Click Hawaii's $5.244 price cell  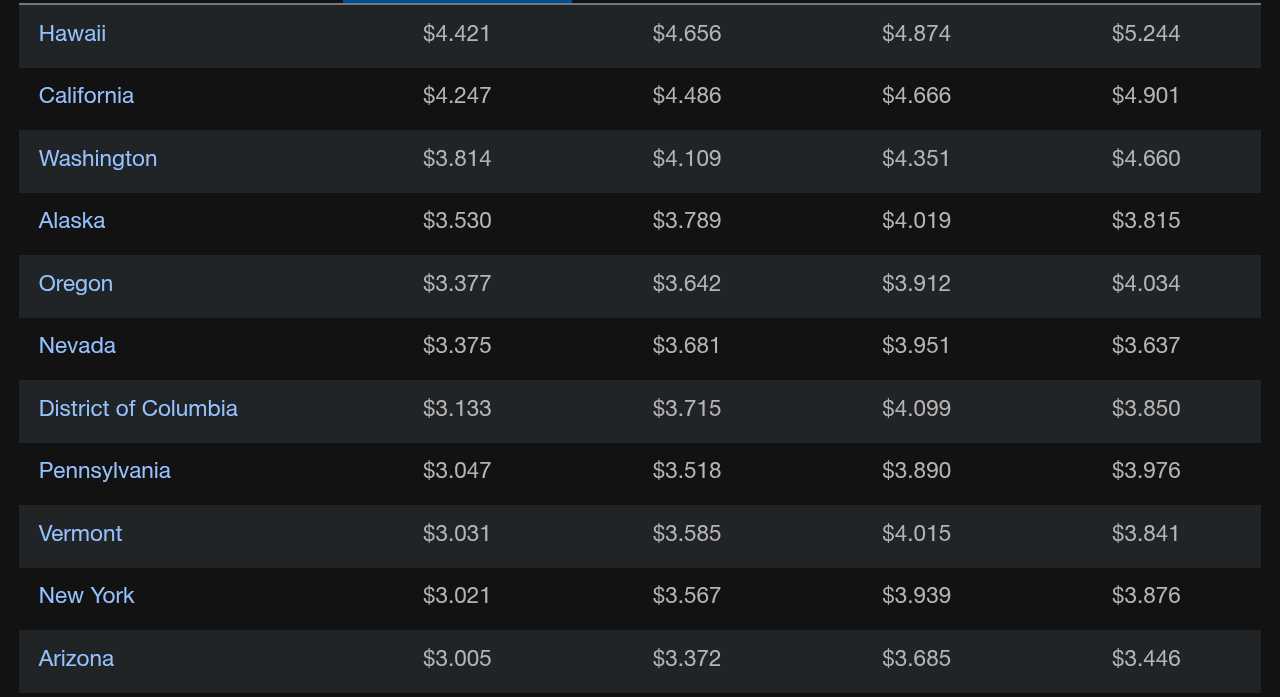click(1146, 34)
